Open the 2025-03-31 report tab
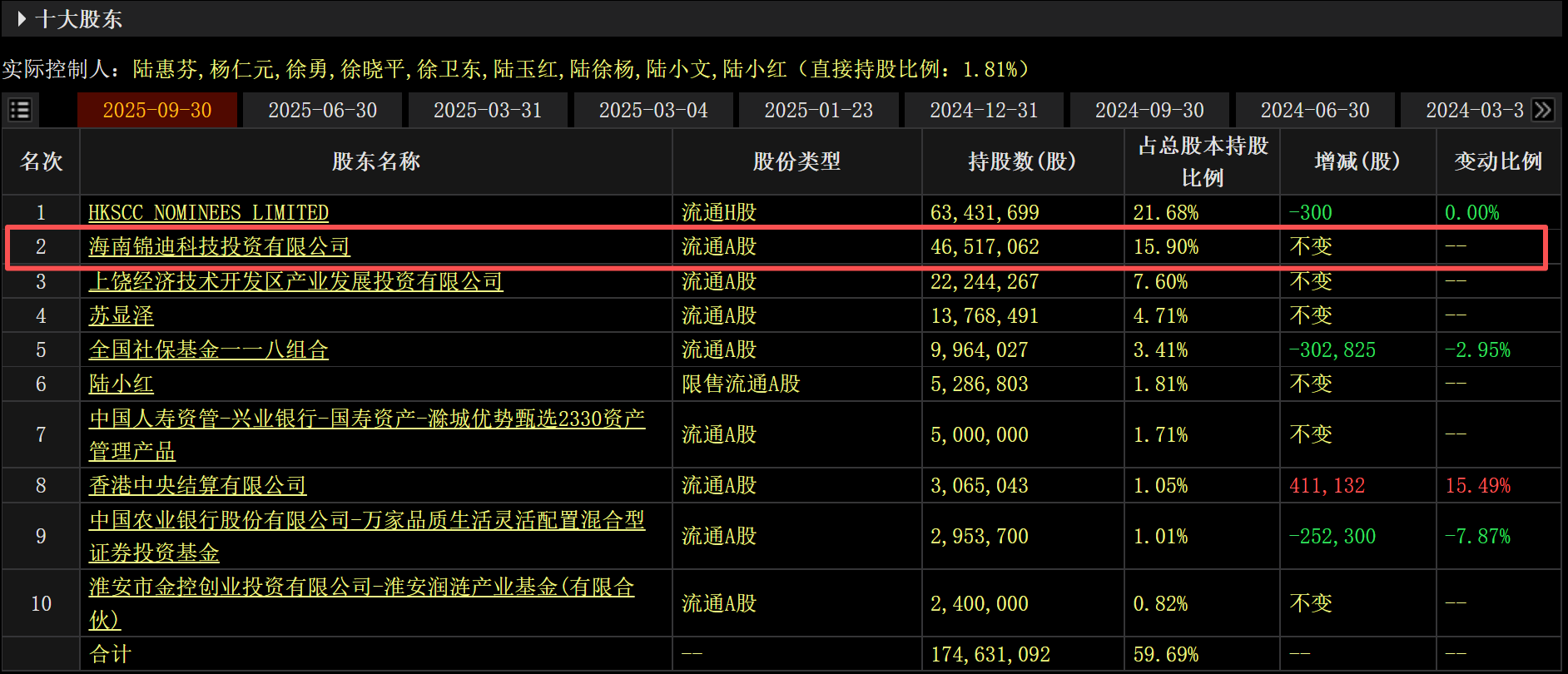This screenshot has width=1568, height=674. pos(488,110)
